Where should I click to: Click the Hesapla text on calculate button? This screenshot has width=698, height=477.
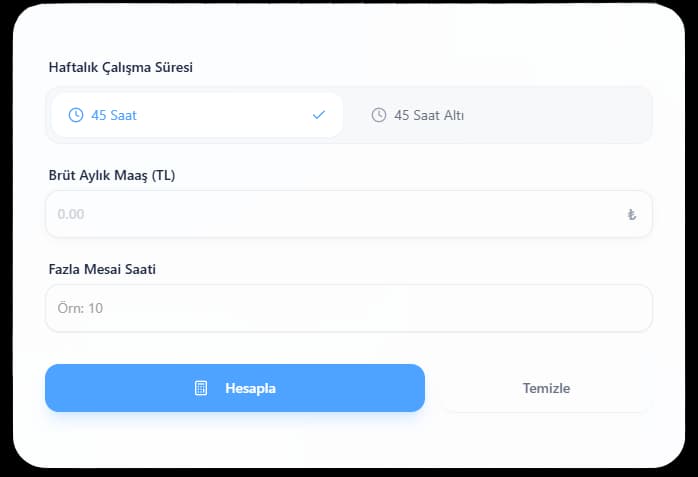click(x=250, y=388)
